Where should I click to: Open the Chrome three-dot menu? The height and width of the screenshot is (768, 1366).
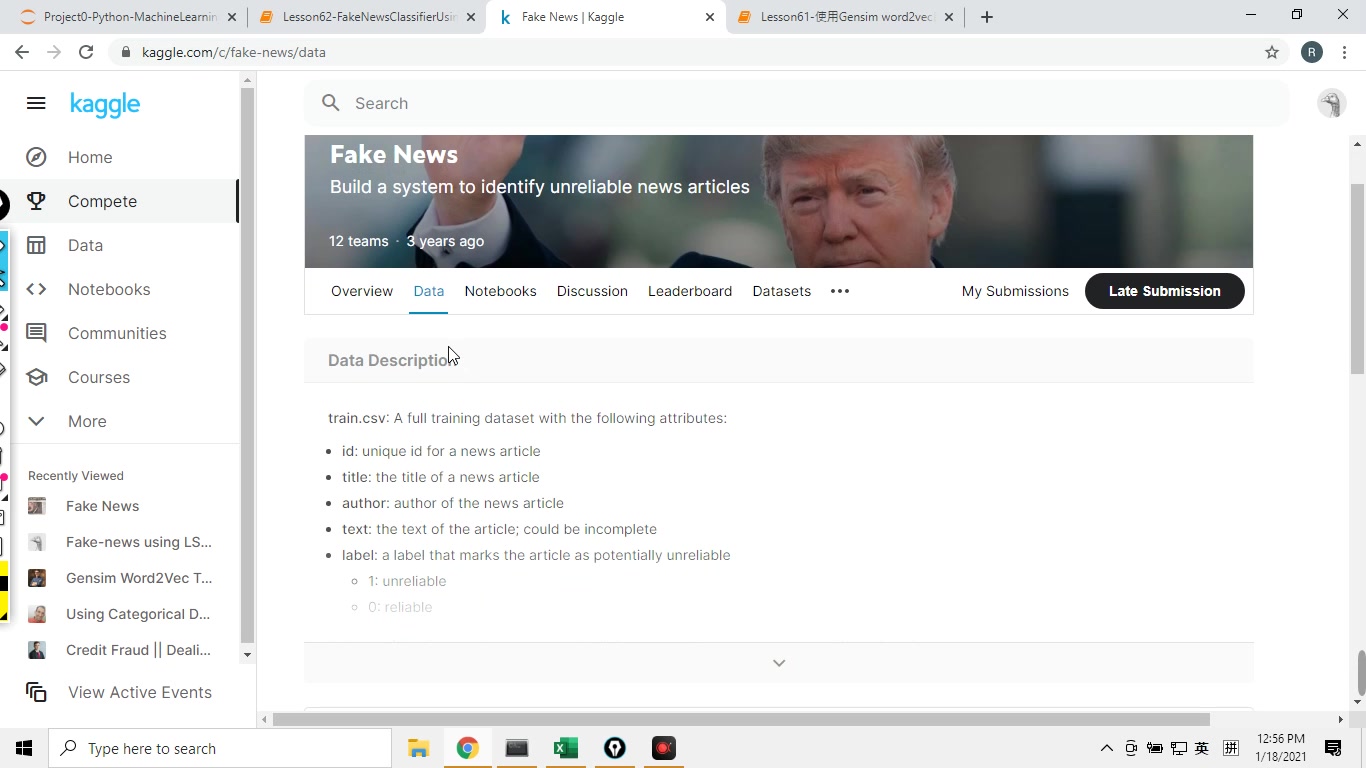1344,52
